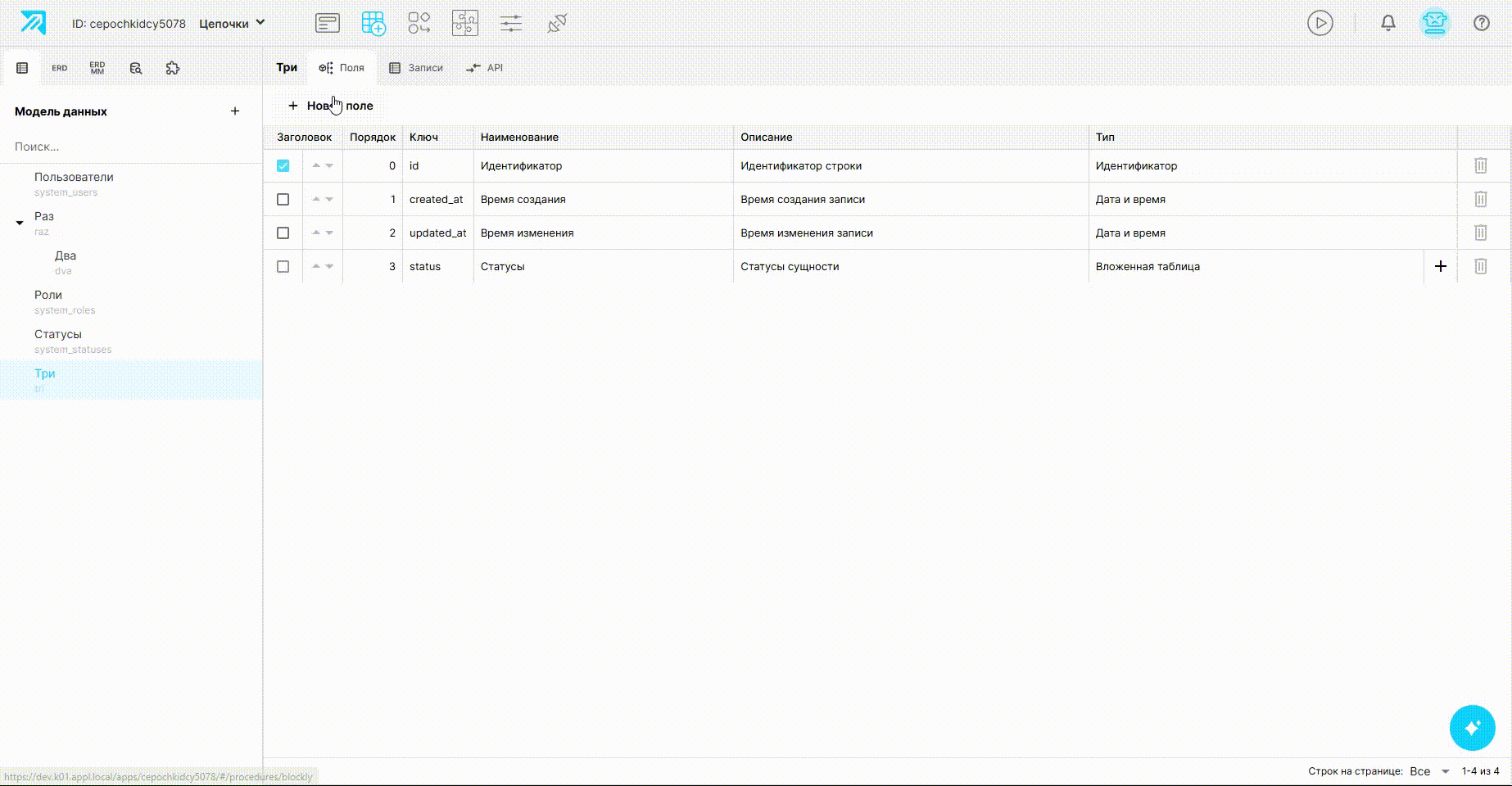Open the sliders settings icon in top toolbar
The width and height of the screenshot is (1512, 786).
tap(511, 23)
